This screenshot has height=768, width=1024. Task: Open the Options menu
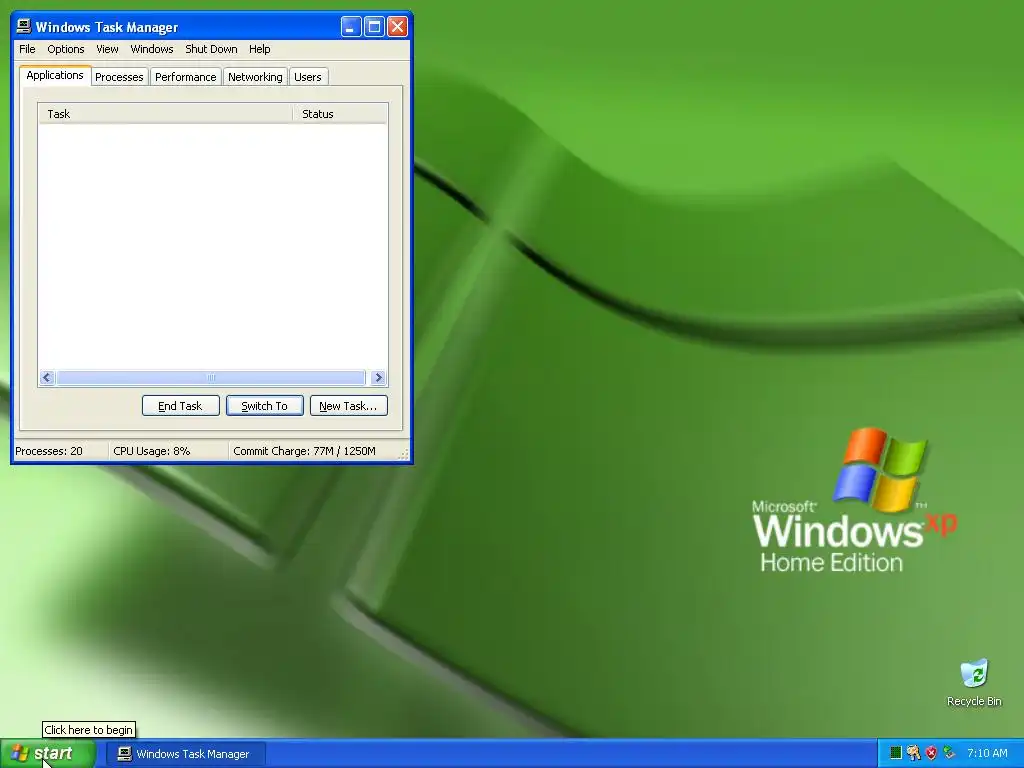65,49
